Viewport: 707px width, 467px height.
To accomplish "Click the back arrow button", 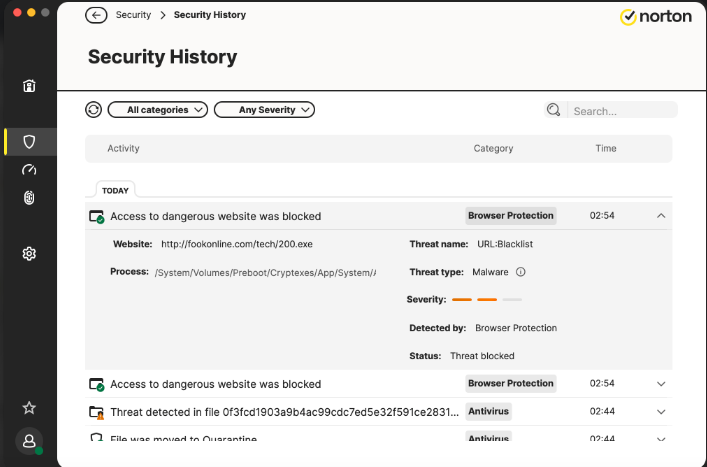I will (96, 15).
